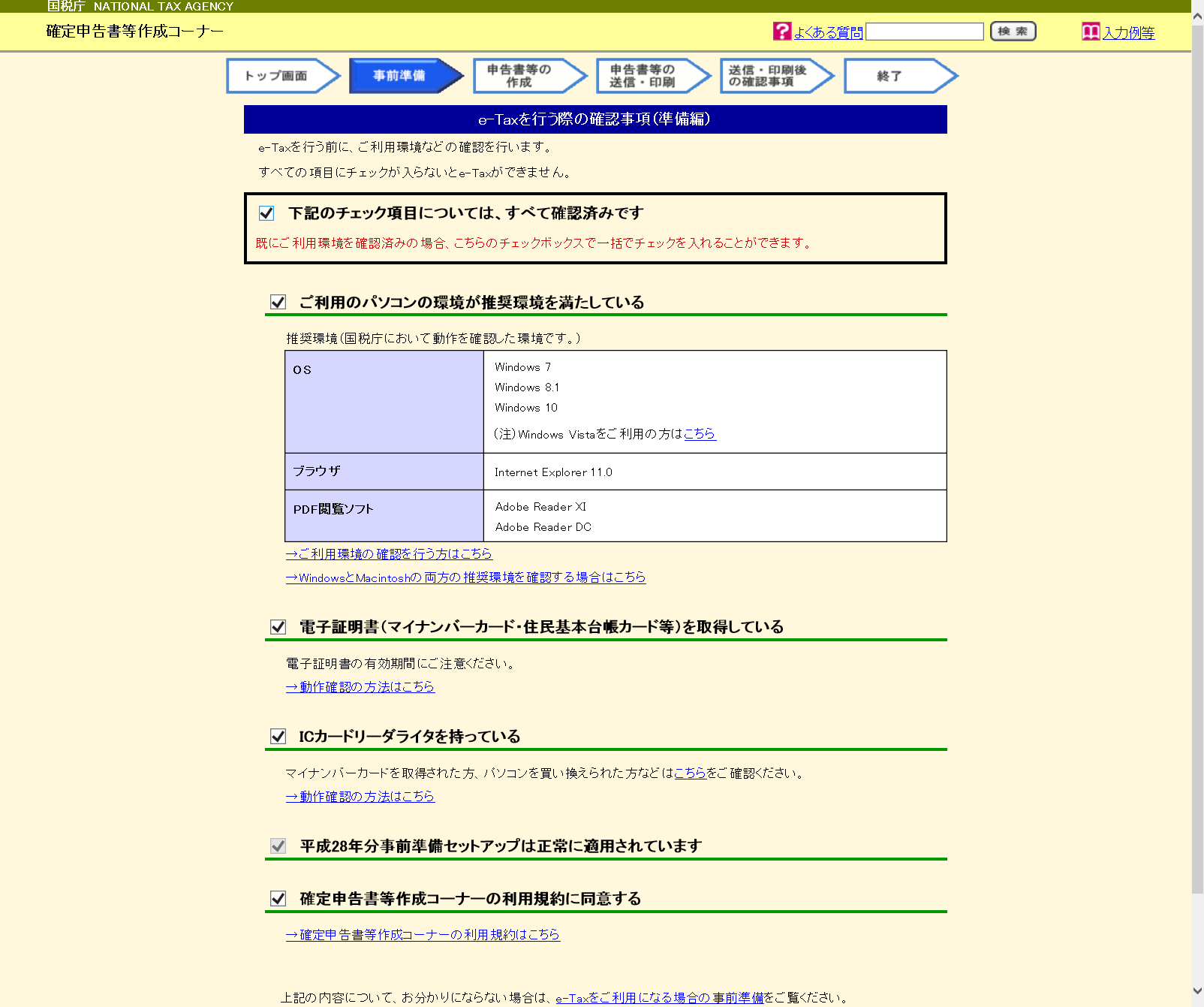Viewport: 1204px width, 1007px height.
Task: Open 動作確認の方法 link under ICカードリーダライタ
Action: [x=360, y=797]
